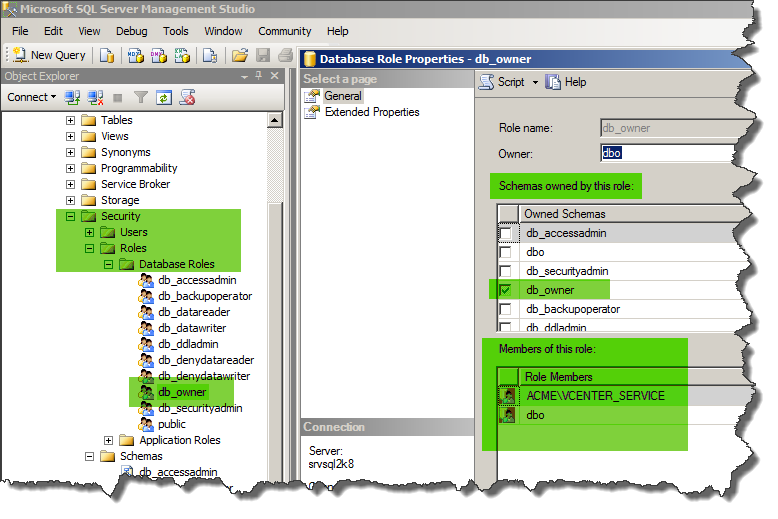Click the Stop icon in Object Explorer
Viewport: 778px width, 519px height.
point(118,98)
